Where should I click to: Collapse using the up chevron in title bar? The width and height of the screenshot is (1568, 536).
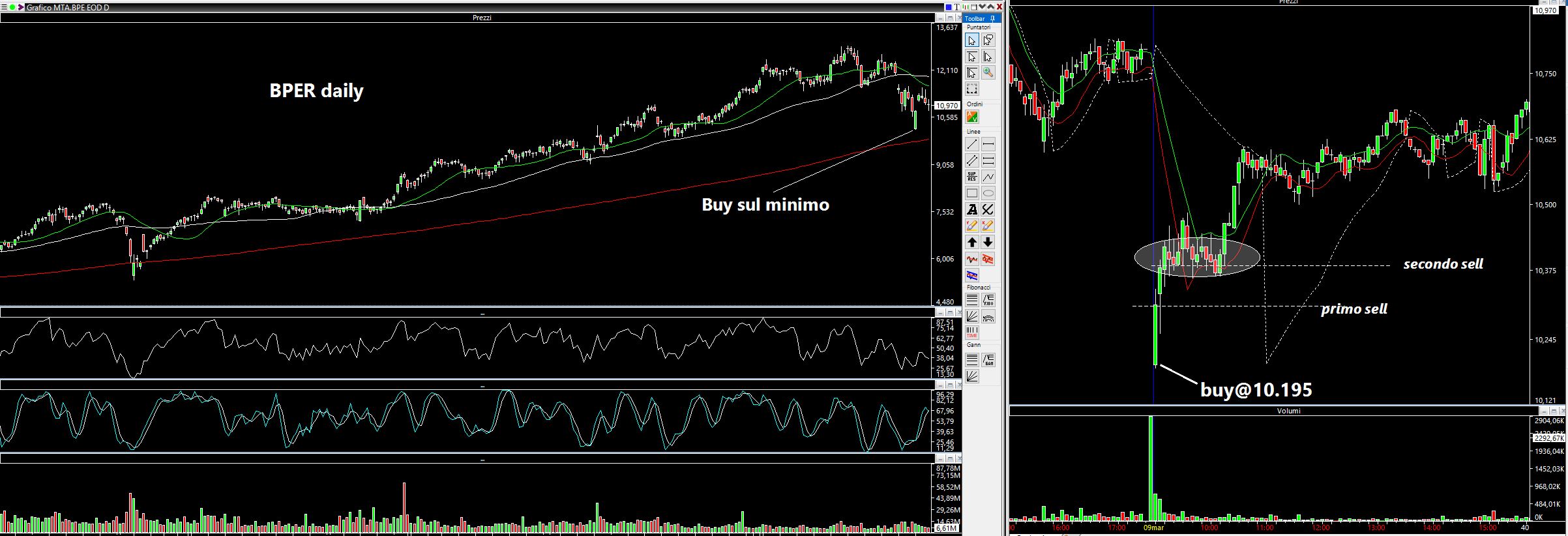[990, 7]
